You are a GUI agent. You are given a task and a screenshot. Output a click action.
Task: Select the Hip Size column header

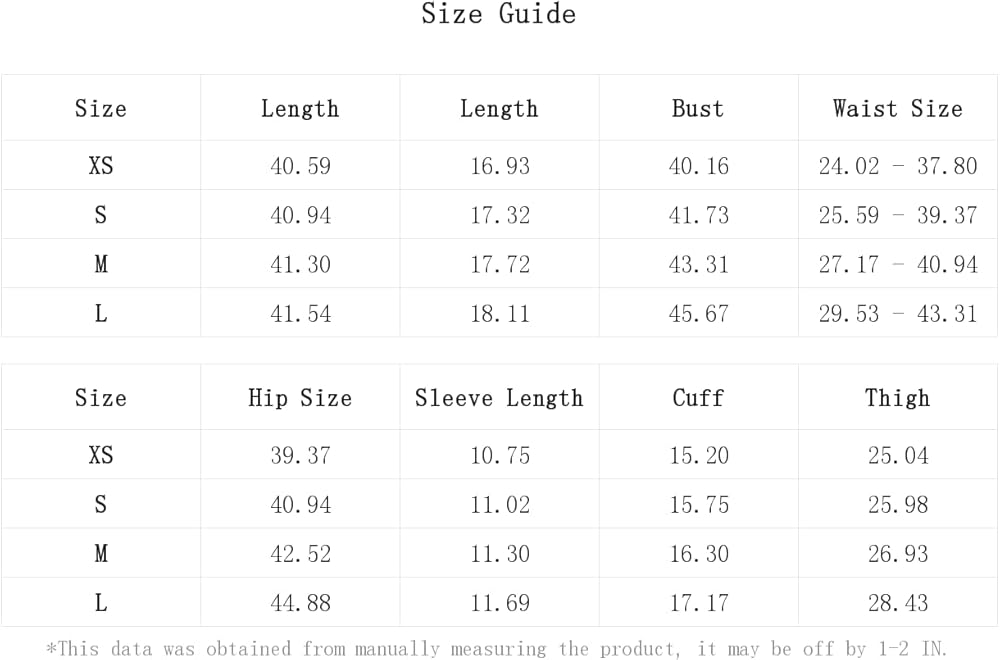(300, 398)
